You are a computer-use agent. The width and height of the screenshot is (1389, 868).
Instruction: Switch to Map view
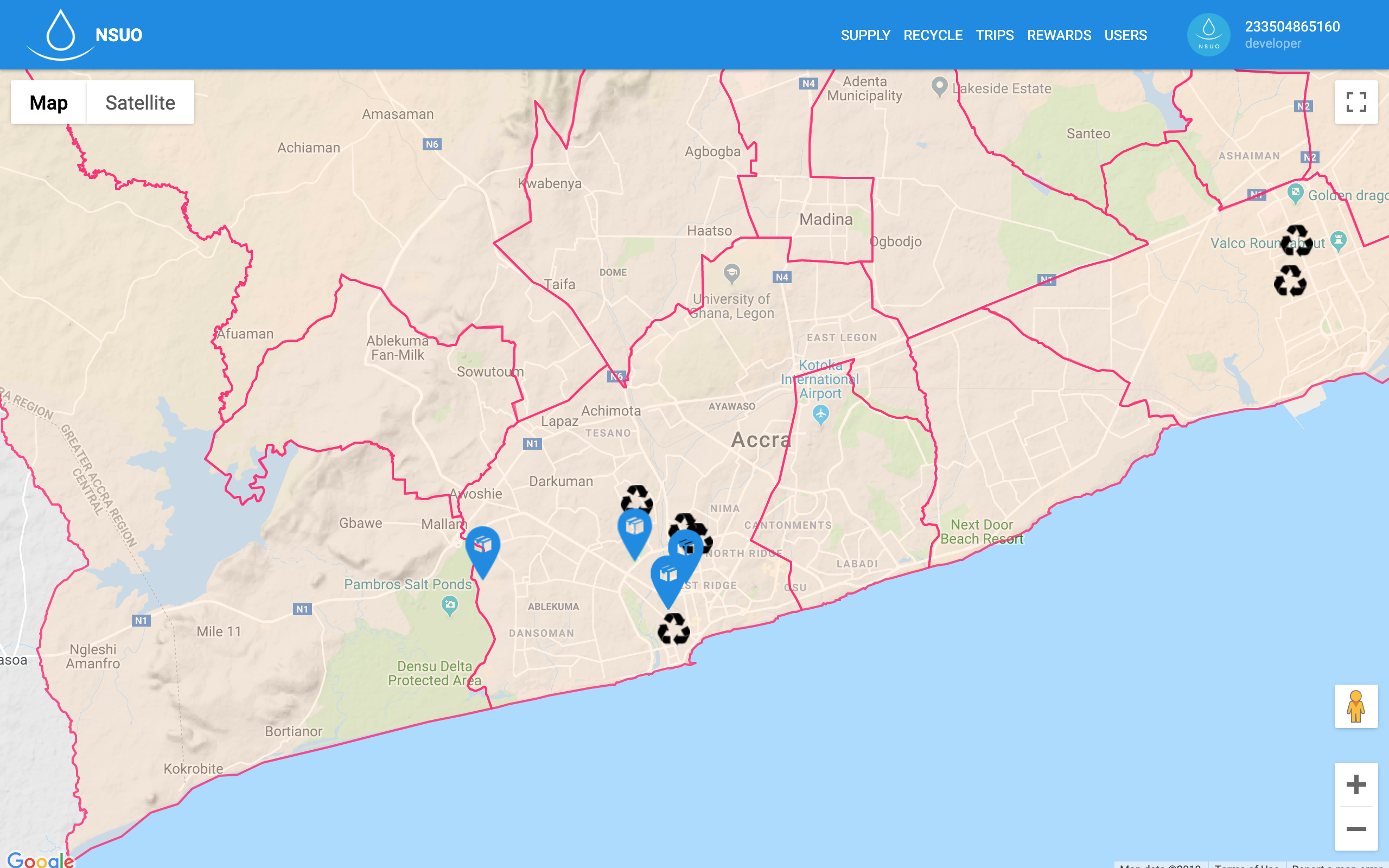(49, 102)
